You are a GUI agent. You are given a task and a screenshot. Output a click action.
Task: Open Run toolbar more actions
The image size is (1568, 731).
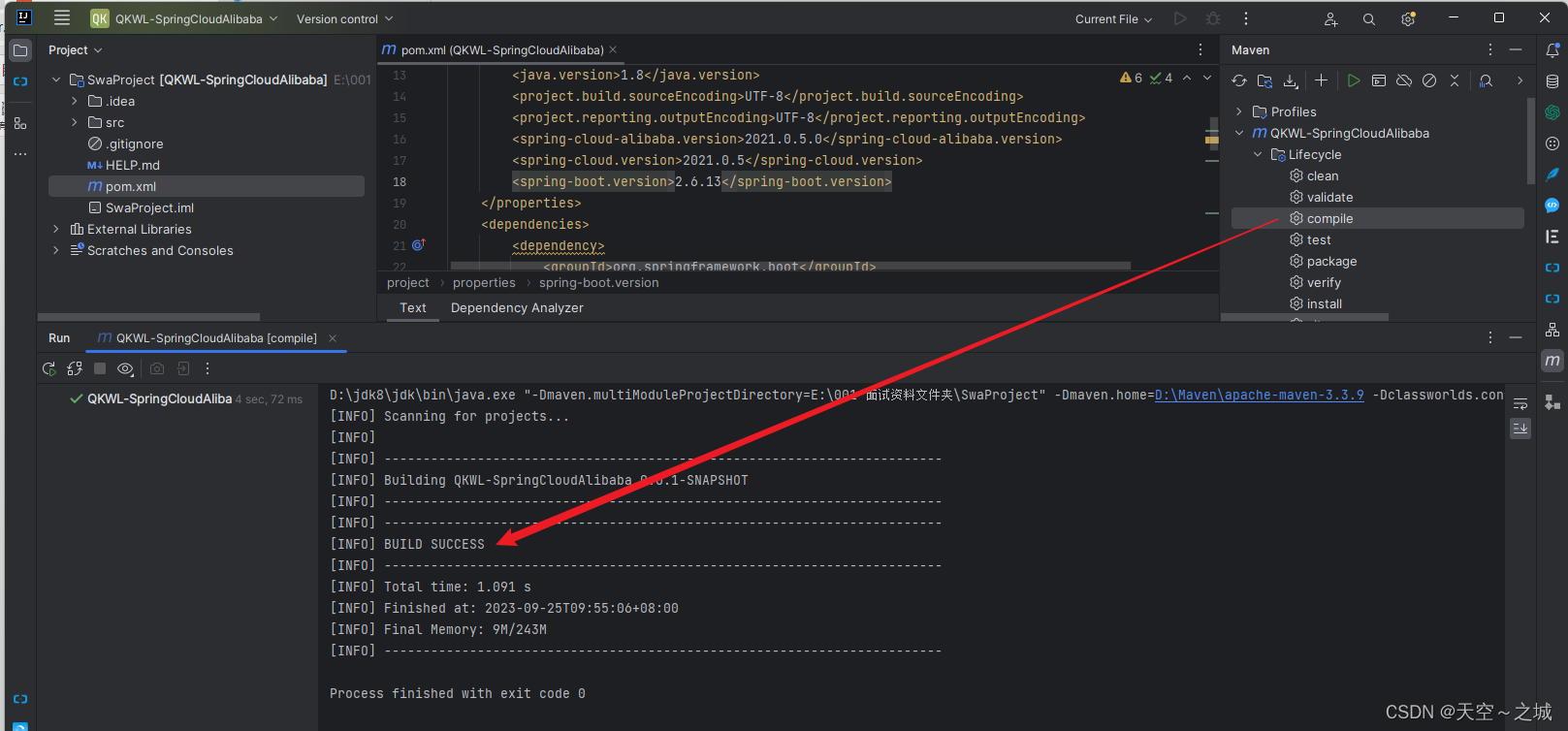tap(208, 368)
